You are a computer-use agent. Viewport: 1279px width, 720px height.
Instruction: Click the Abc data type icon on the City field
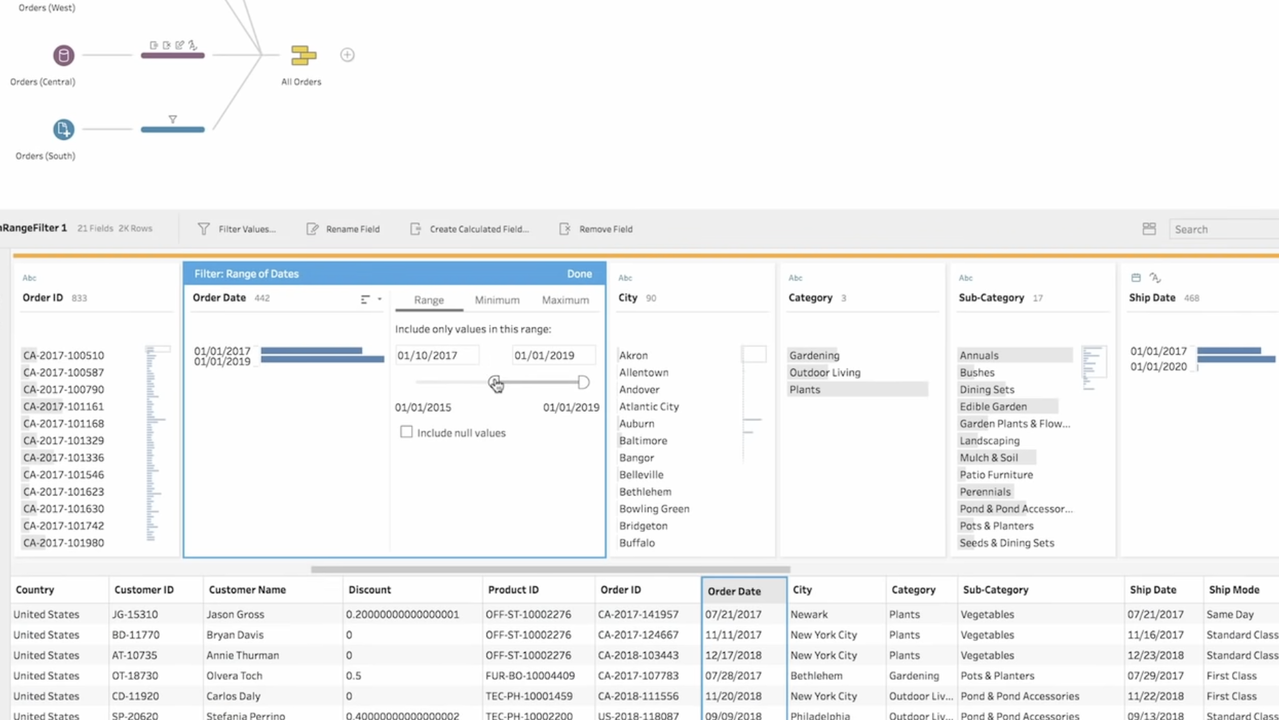pos(624,277)
